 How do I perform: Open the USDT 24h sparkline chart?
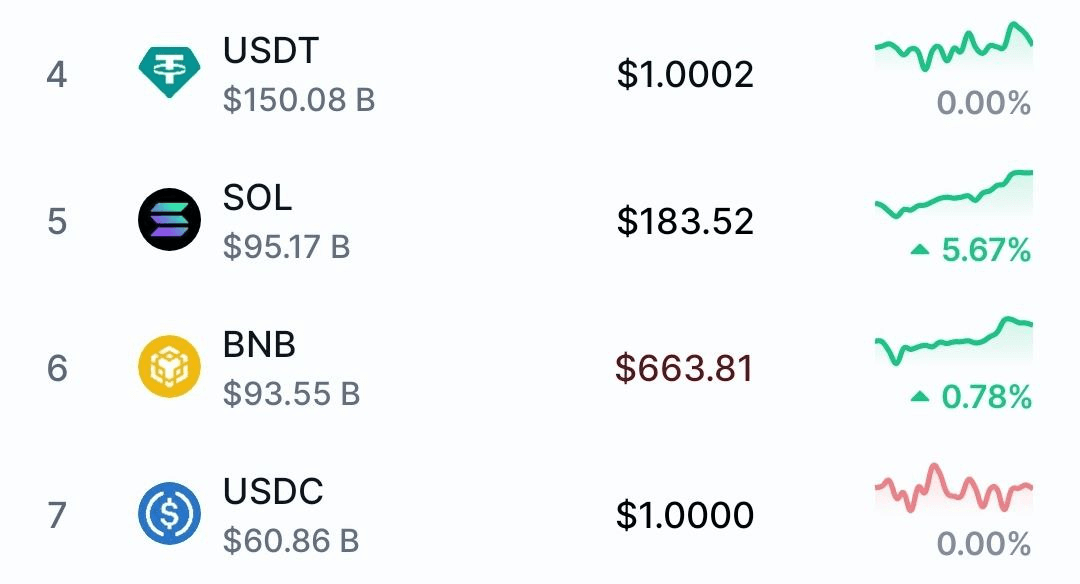[954, 47]
